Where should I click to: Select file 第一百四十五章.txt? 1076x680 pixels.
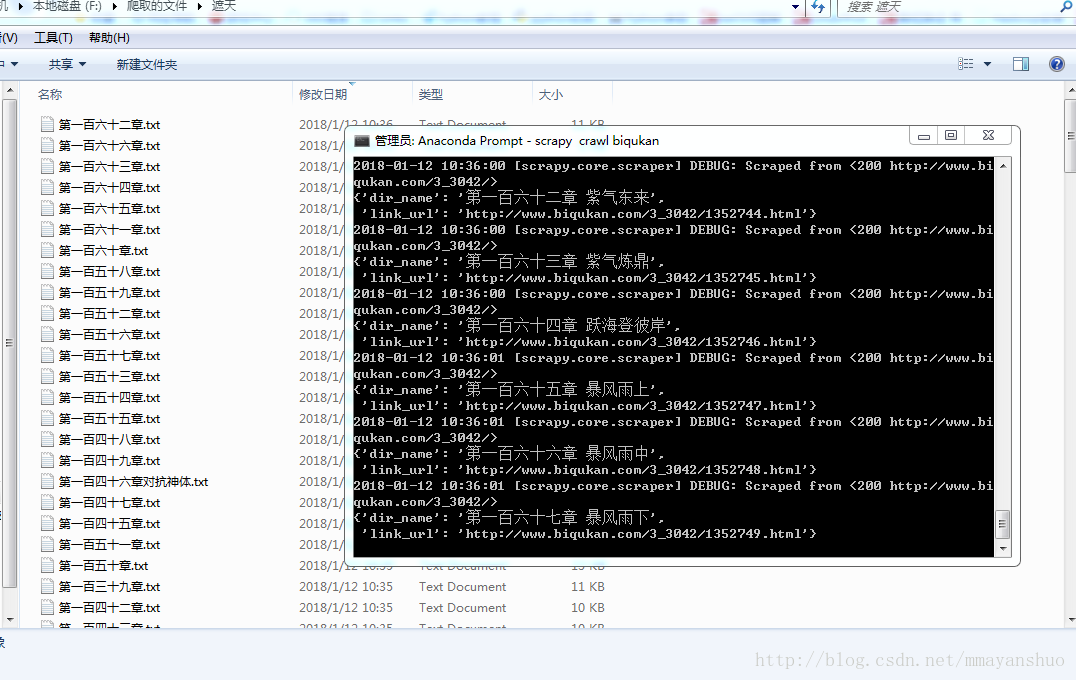[x=109, y=524]
